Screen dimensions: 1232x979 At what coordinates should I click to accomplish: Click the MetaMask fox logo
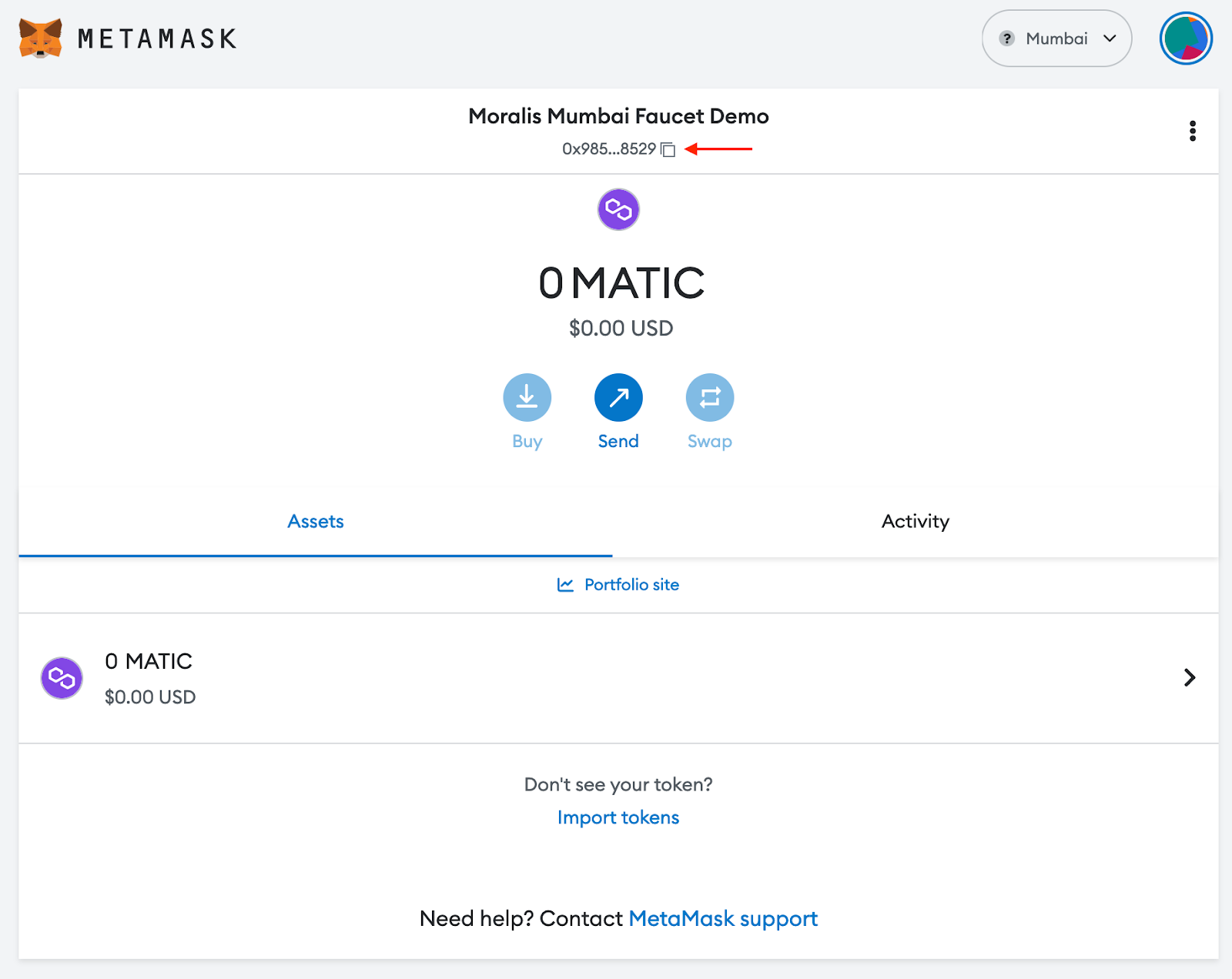(40, 38)
